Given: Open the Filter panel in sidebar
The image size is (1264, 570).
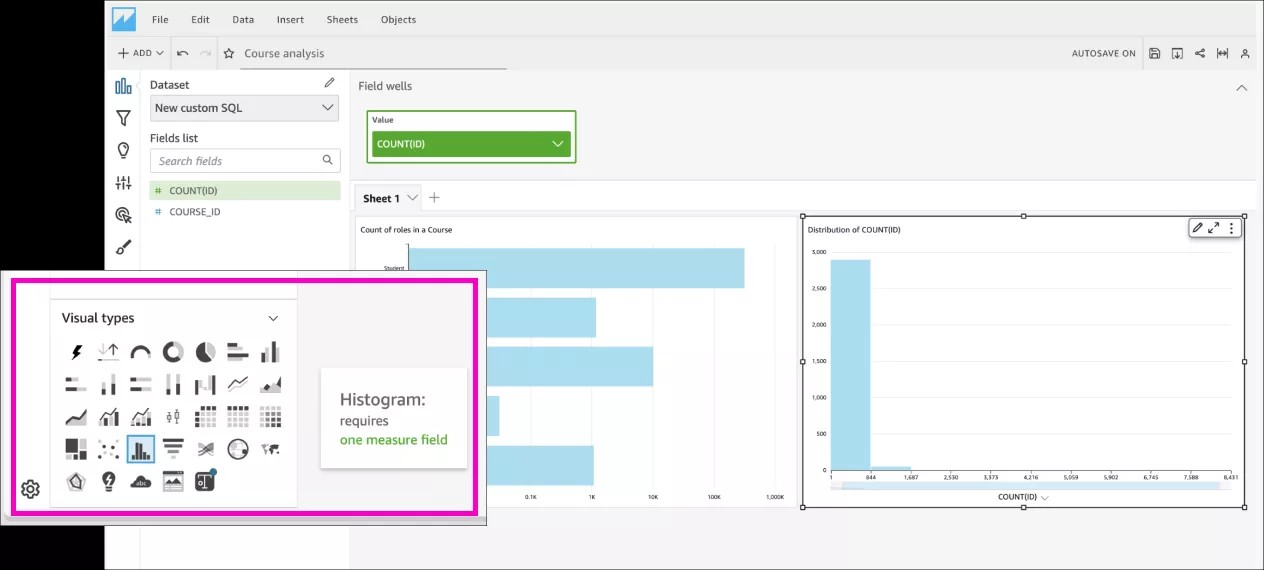Looking at the screenshot, I should point(123,118).
